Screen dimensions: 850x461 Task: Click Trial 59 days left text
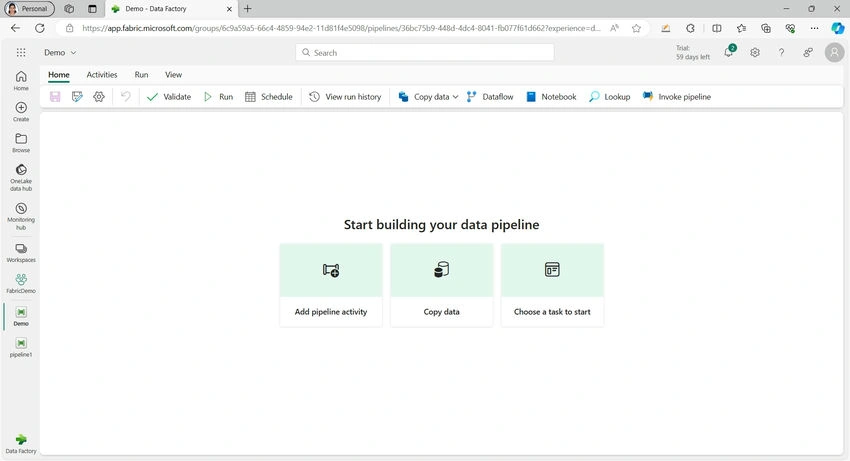[692, 53]
